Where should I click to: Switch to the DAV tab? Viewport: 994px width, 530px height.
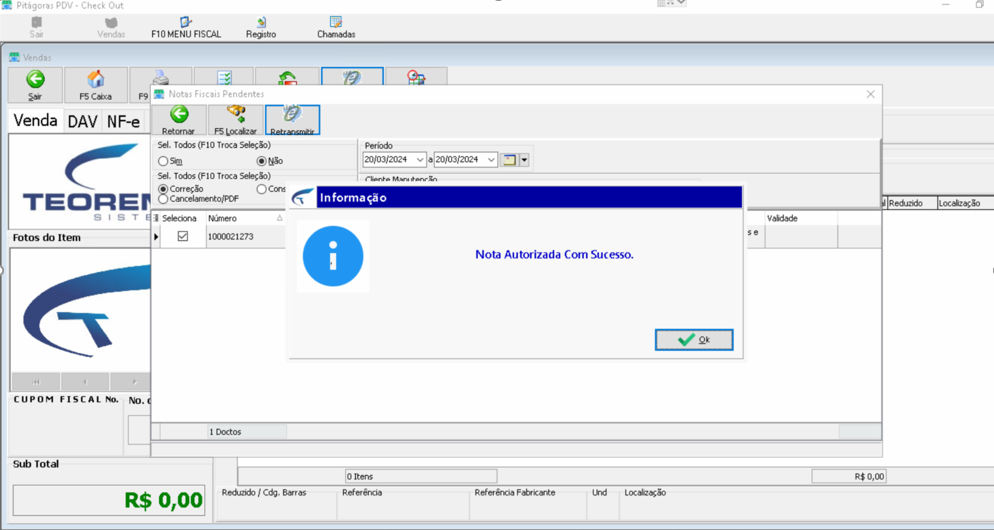(82, 121)
